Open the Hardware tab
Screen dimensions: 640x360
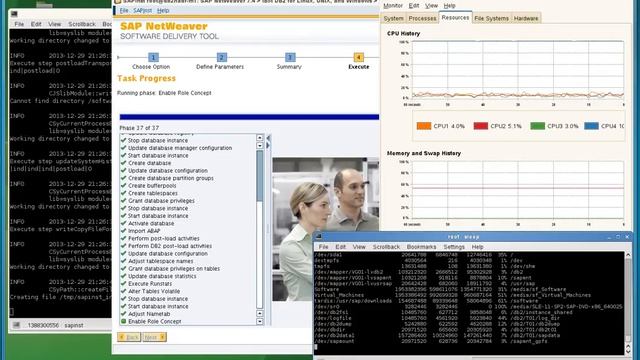click(526, 18)
